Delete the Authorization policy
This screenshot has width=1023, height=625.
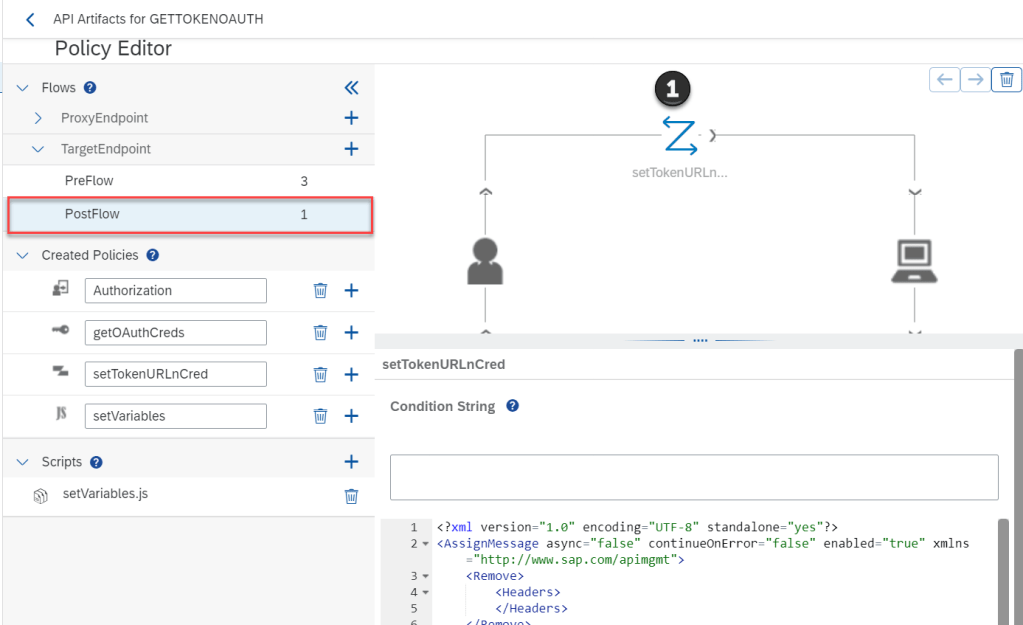coord(320,291)
